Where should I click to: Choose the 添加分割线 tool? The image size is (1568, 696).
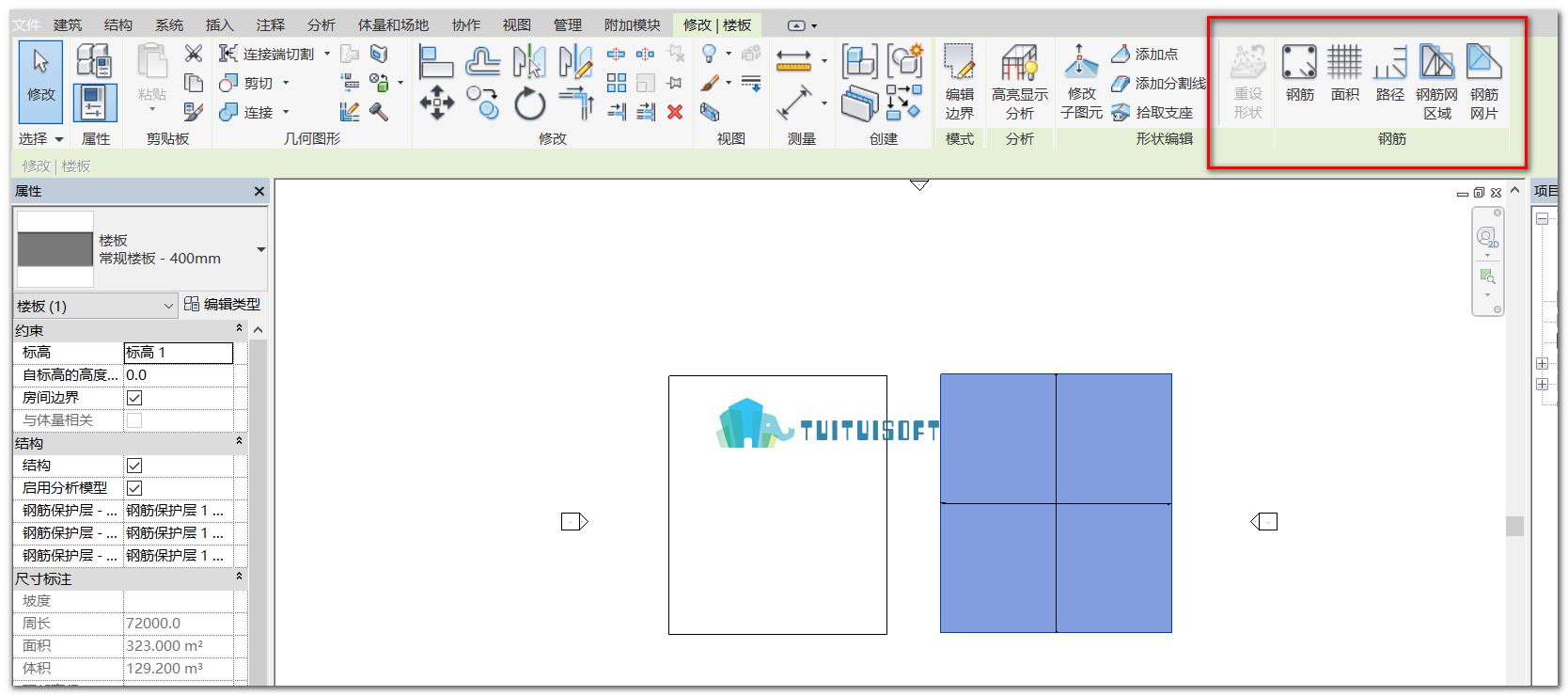tap(1158, 84)
